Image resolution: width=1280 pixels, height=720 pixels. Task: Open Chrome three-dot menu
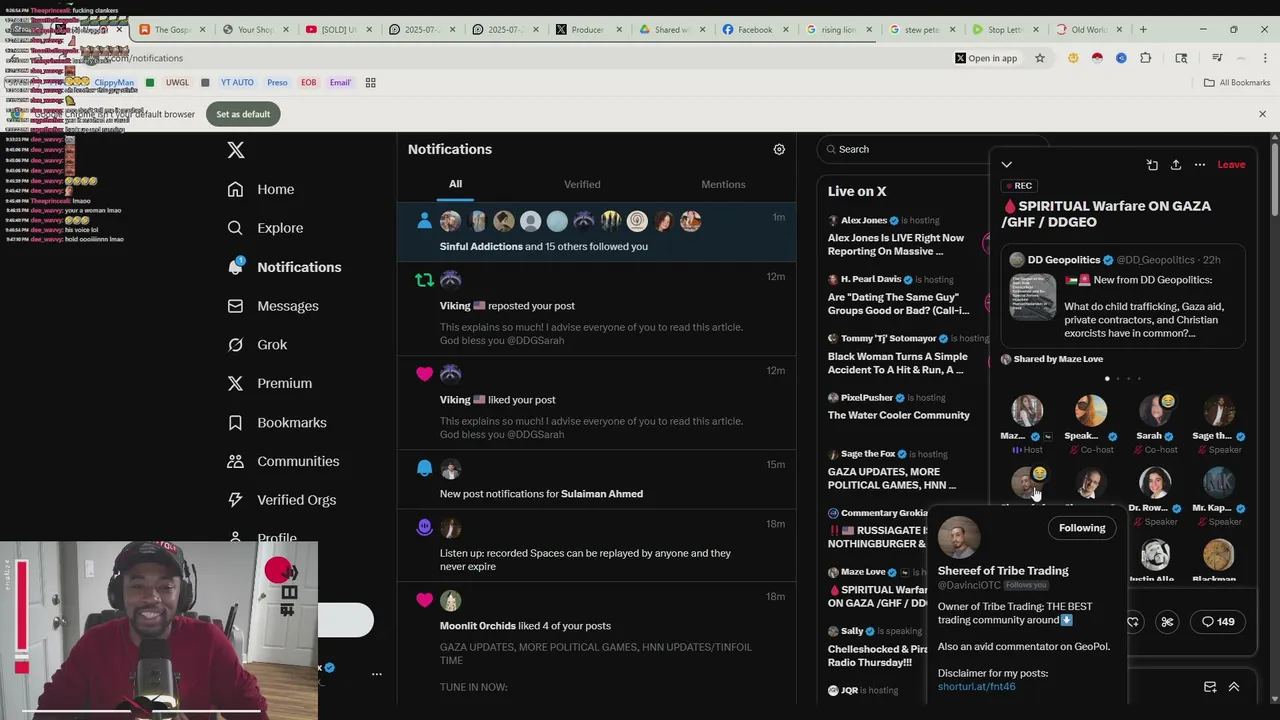[x=1265, y=58]
